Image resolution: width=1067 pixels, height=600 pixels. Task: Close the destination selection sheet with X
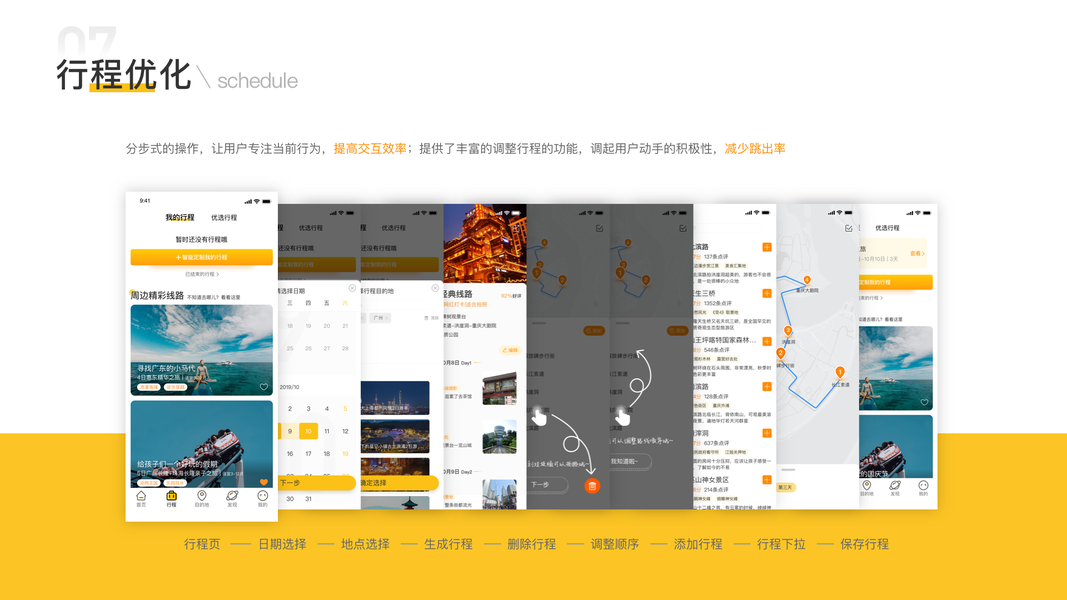435,288
